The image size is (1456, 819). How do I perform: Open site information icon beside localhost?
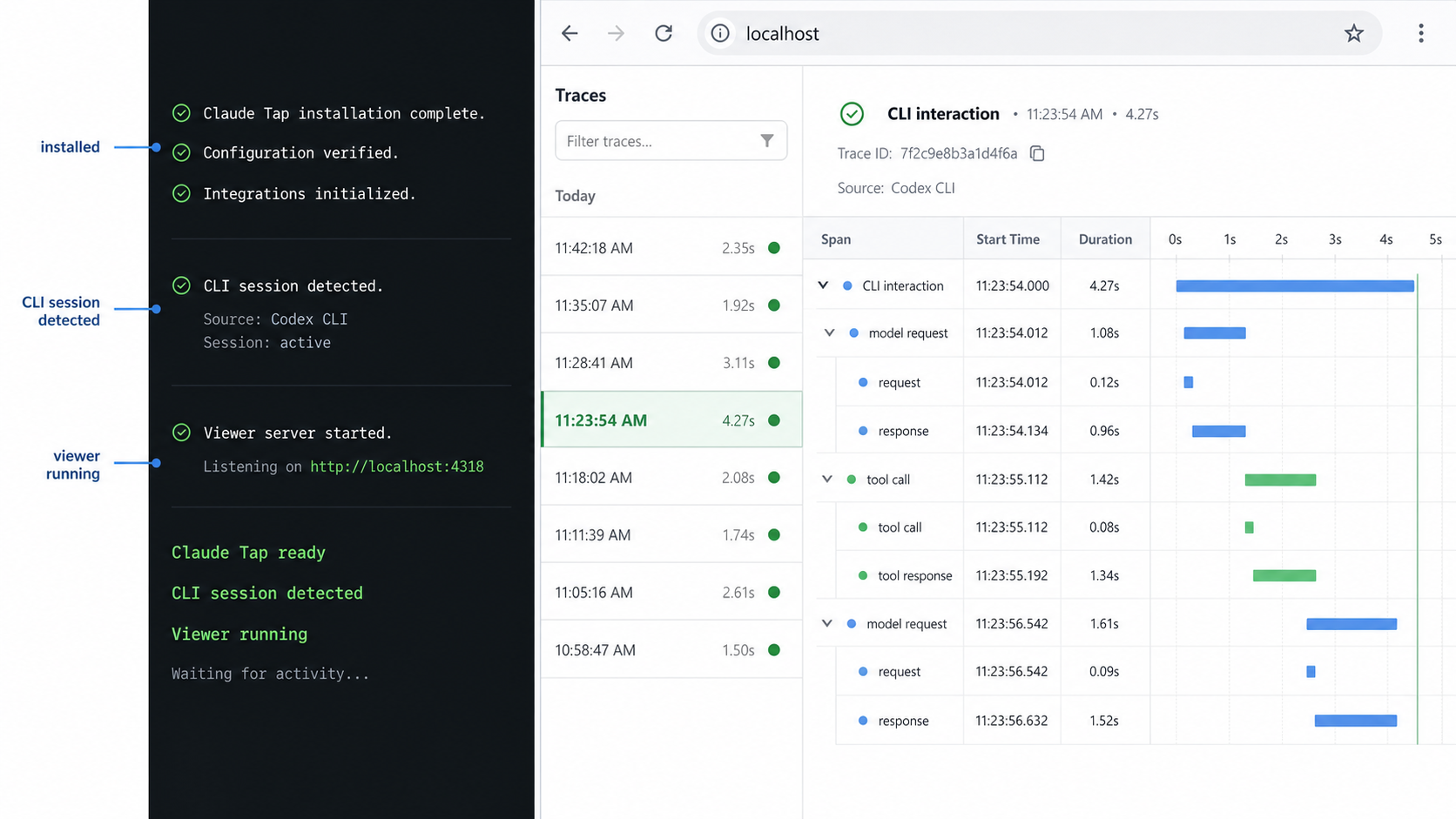(x=720, y=33)
